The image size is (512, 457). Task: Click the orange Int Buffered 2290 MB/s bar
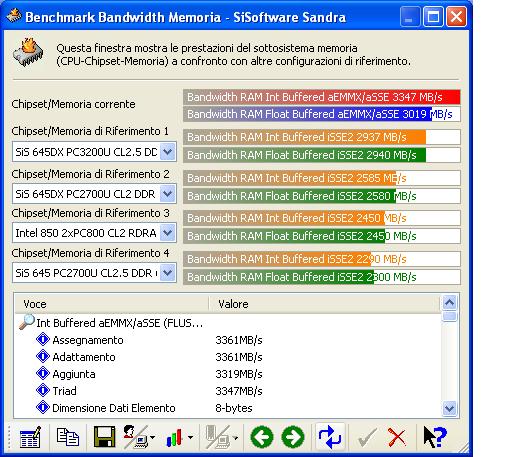[322, 259]
